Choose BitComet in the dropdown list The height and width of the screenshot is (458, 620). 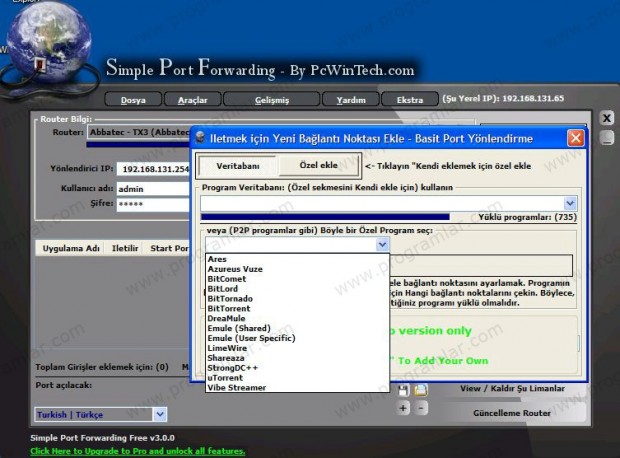[x=297, y=279]
